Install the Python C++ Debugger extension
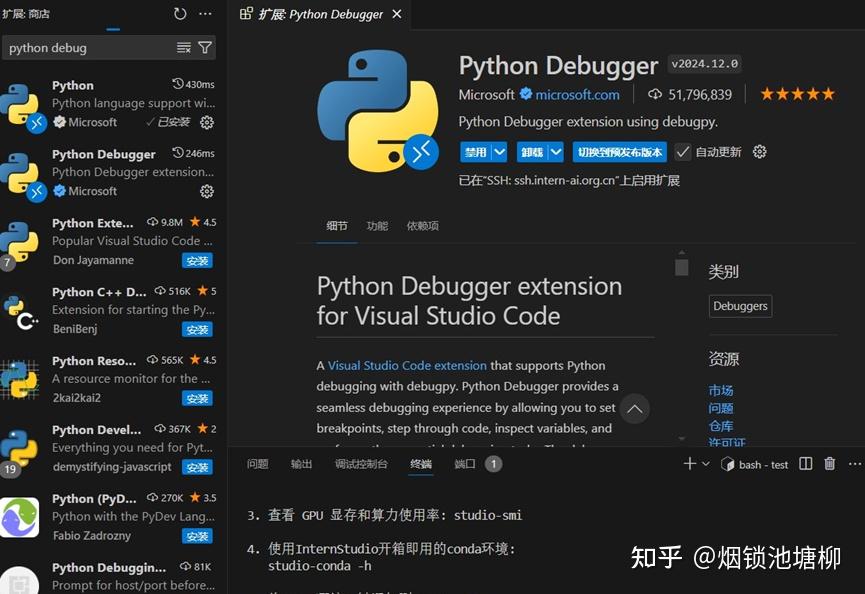 (x=197, y=330)
